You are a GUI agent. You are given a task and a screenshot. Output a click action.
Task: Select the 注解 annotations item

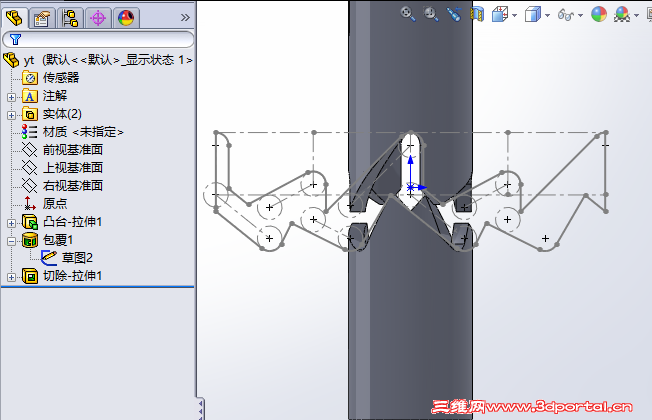tap(45, 96)
